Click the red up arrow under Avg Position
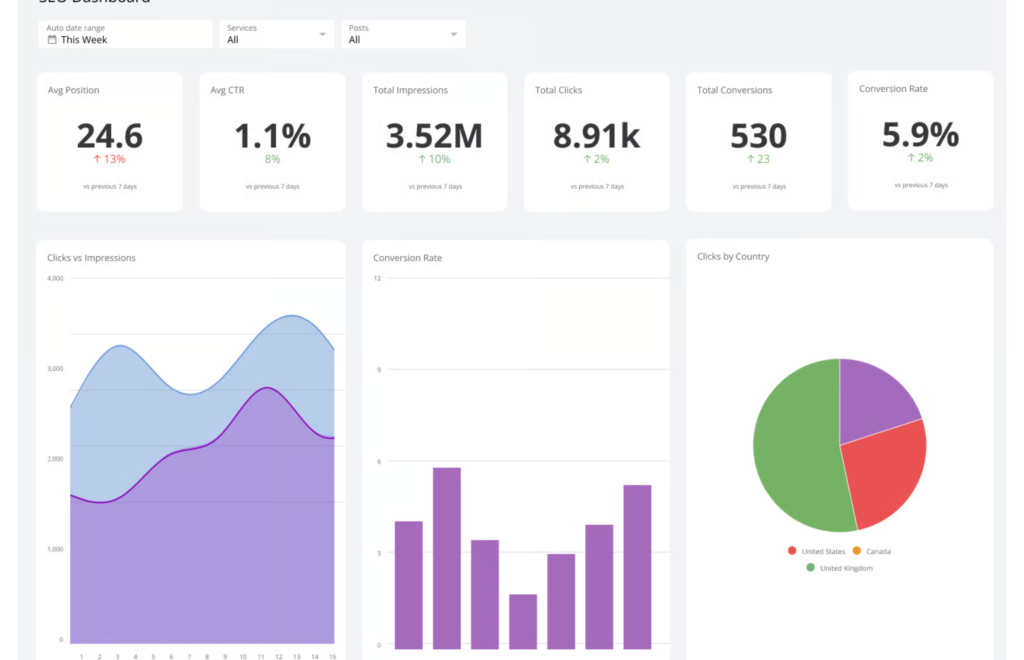The height and width of the screenshot is (660, 1024). coord(97,159)
